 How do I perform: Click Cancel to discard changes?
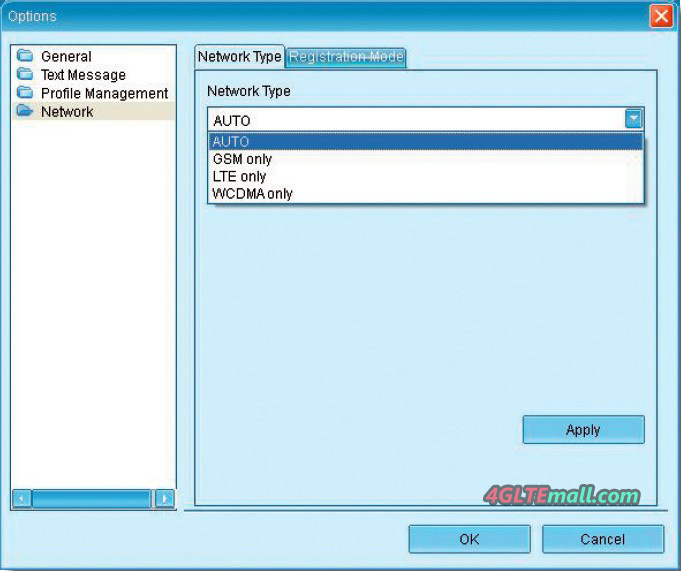tap(602, 539)
